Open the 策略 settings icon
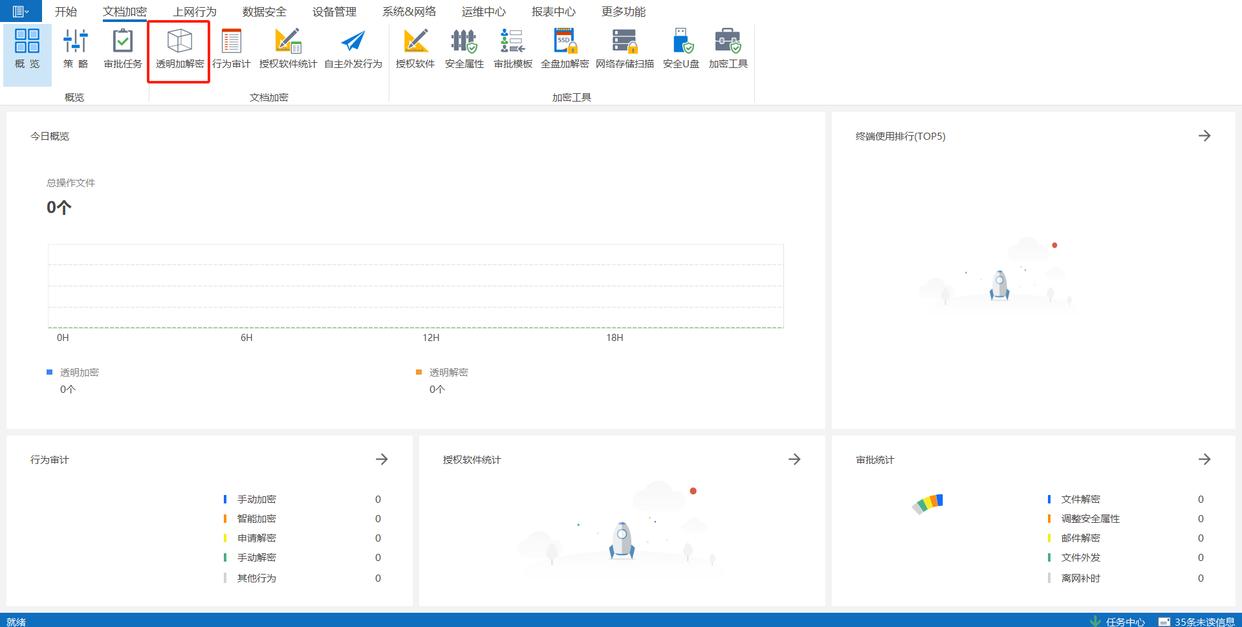 (76, 49)
